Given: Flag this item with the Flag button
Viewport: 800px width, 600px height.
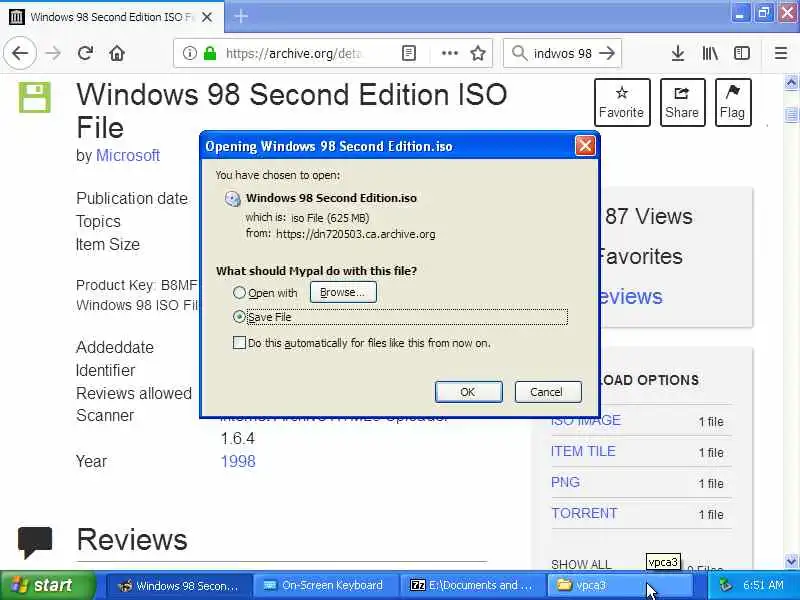Looking at the screenshot, I should coord(733,103).
